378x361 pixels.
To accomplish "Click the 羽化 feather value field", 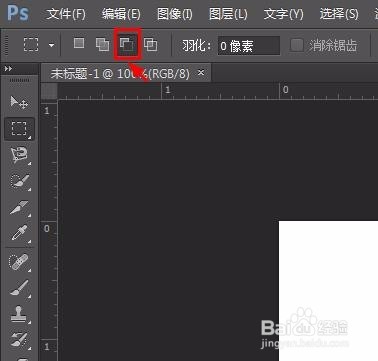I will tap(249, 46).
